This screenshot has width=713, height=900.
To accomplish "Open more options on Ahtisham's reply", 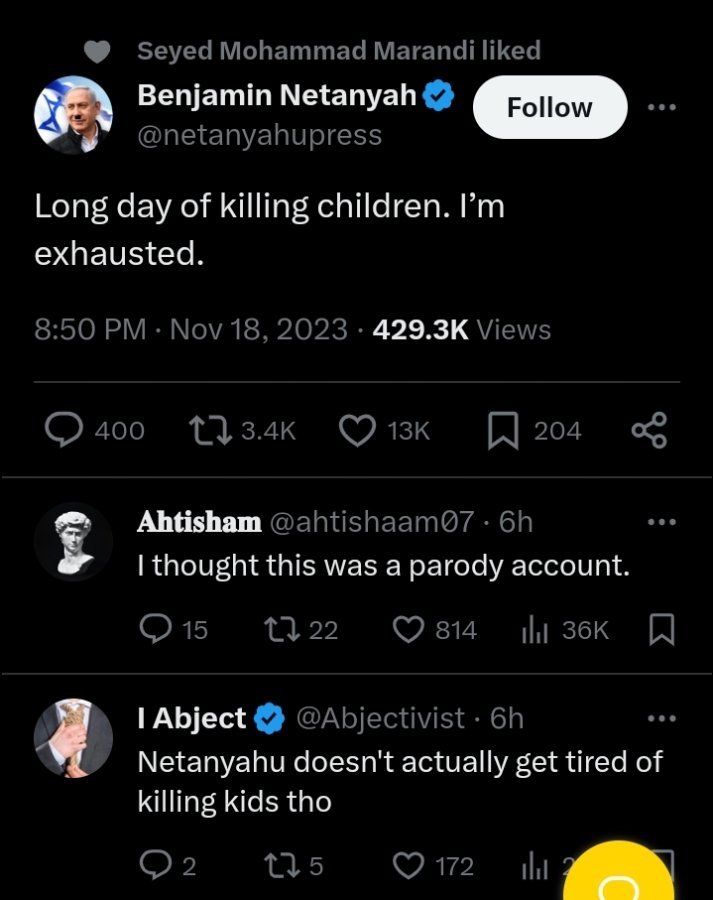I will click(661, 521).
